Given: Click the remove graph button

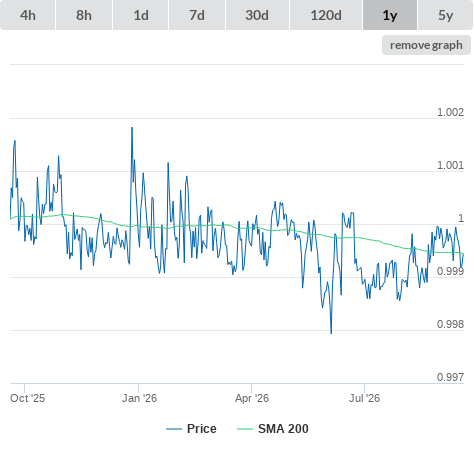Looking at the screenshot, I should (x=426, y=45).
